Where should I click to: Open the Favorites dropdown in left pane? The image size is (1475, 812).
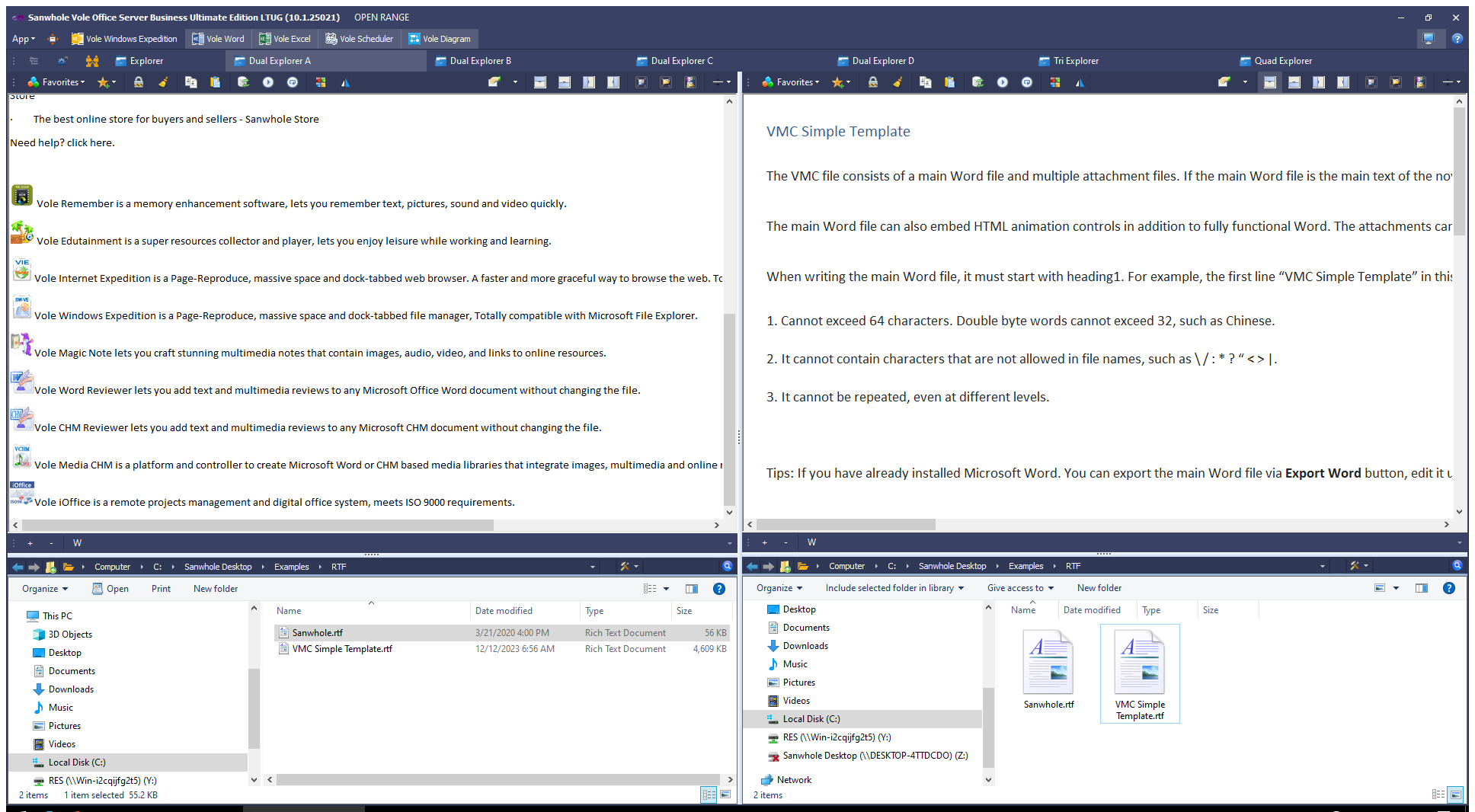click(57, 82)
